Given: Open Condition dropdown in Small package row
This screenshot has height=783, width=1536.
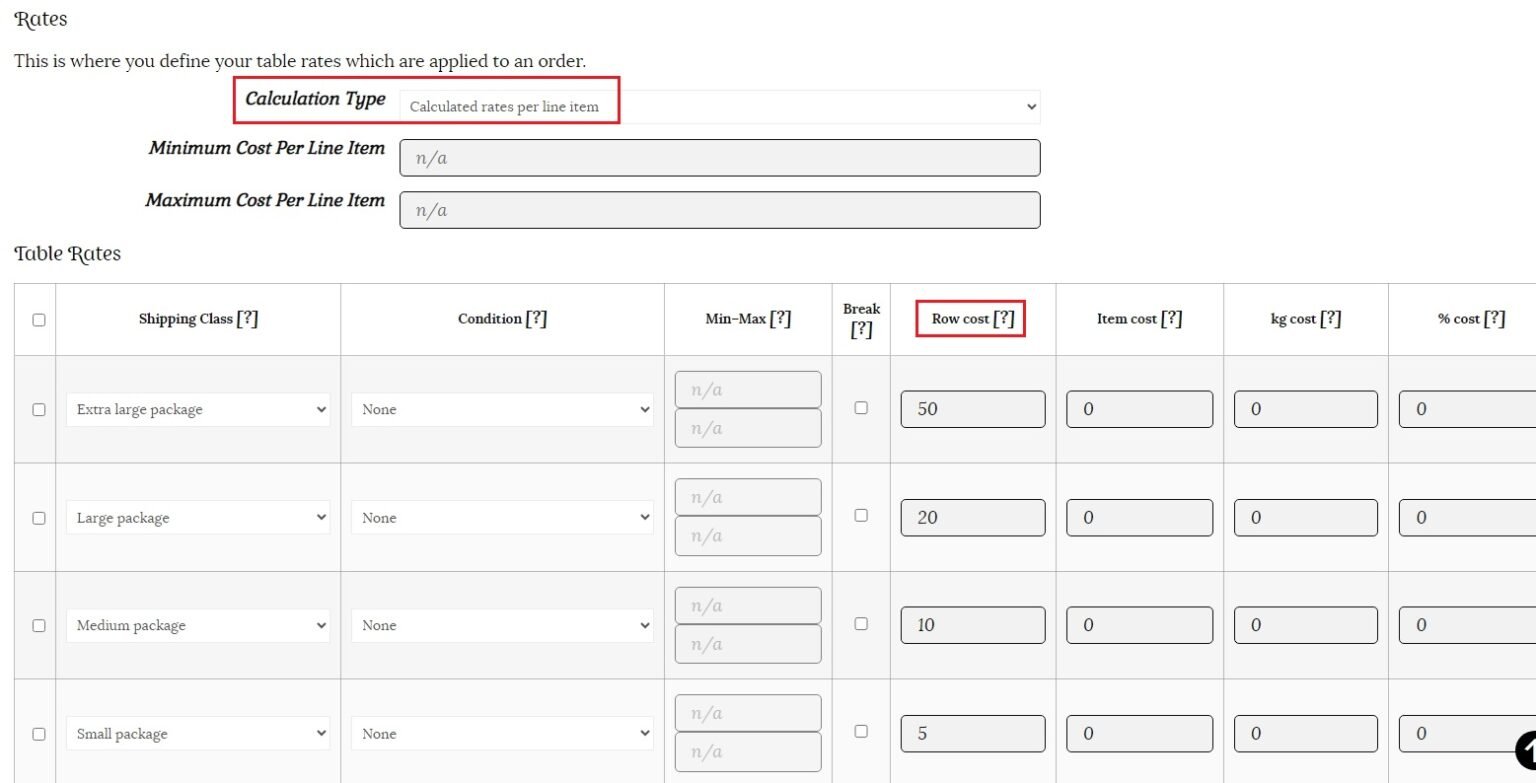Looking at the screenshot, I should pyautogui.click(x=502, y=734).
